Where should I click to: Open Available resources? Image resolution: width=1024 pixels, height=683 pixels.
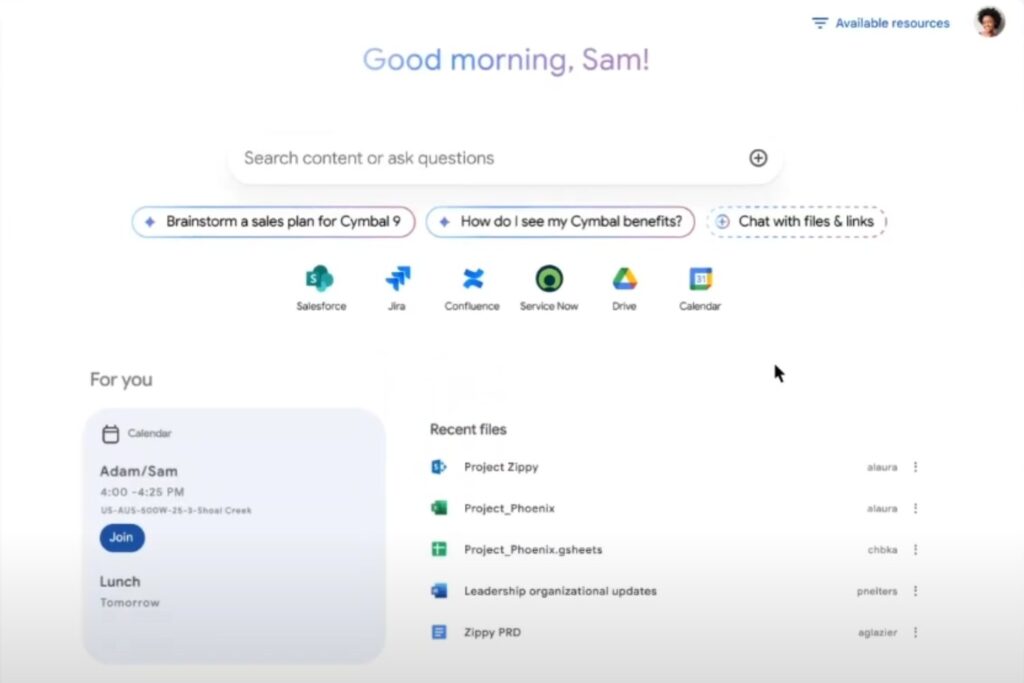889,22
